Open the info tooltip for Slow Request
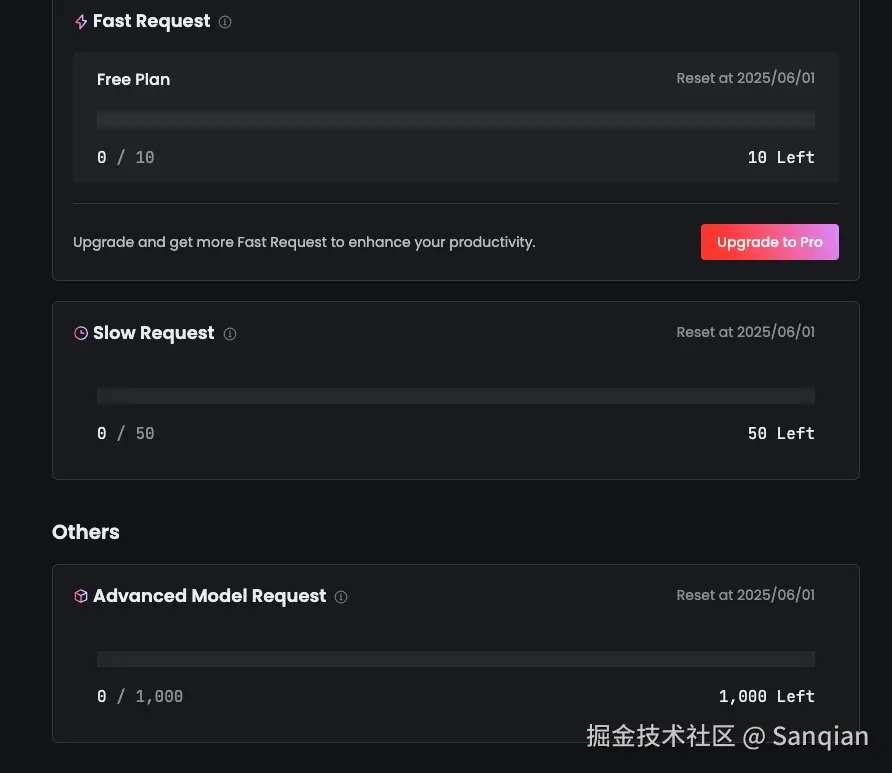The width and height of the screenshot is (892, 773). (230, 334)
